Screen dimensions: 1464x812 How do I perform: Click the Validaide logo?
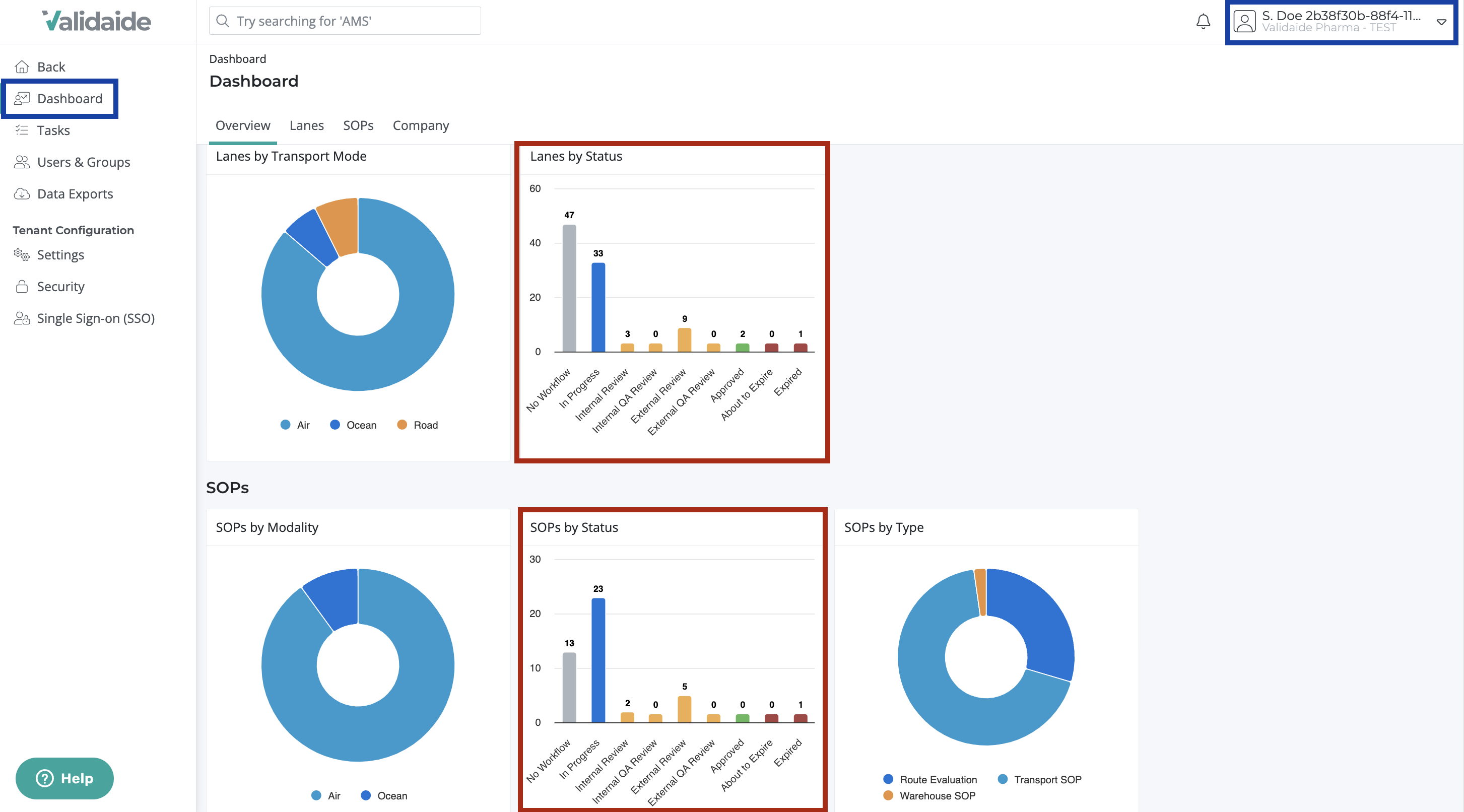pos(97,21)
